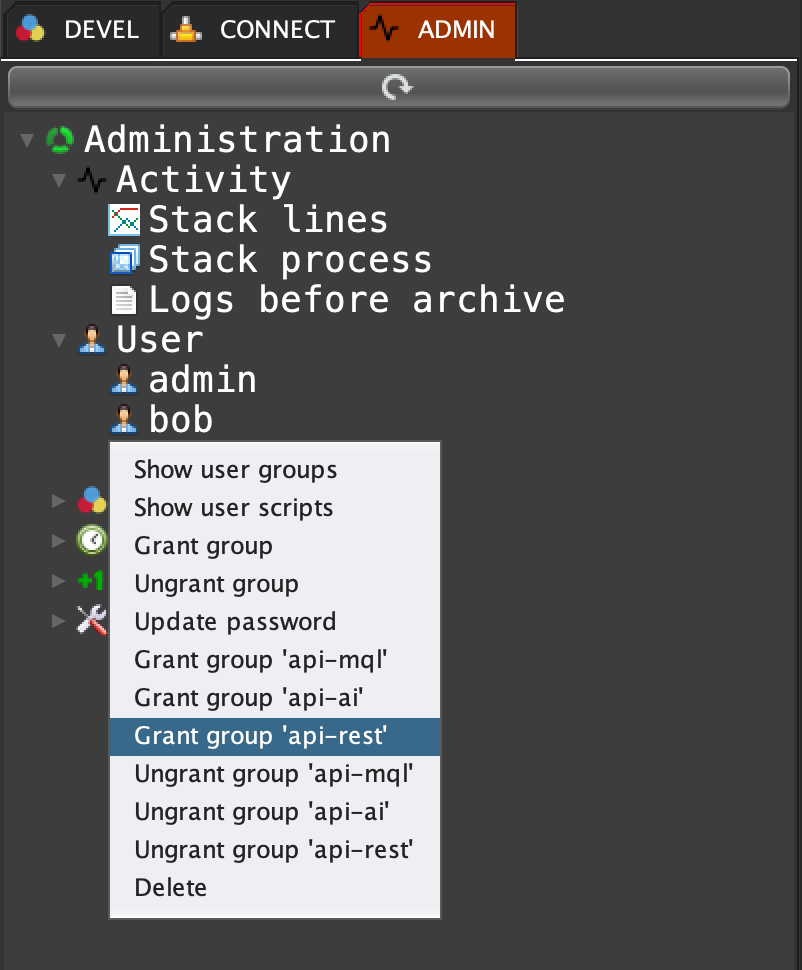Click the green clock icon
Screen dimensions: 802x970
(92, 540)
